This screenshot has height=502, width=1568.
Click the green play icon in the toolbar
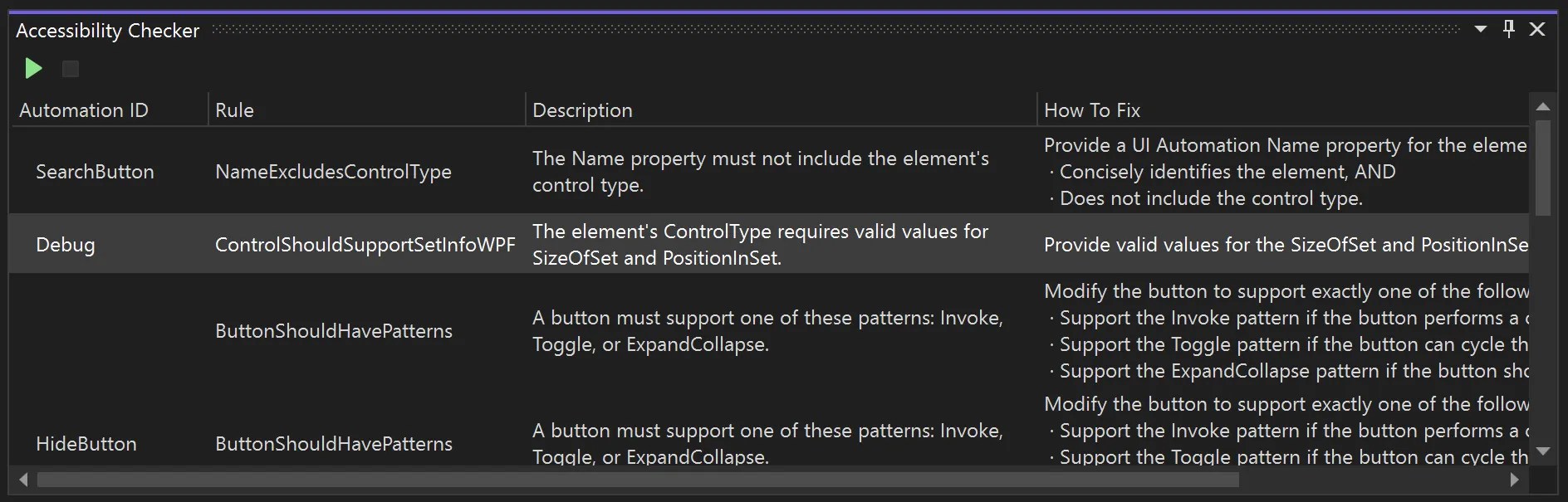32,69
